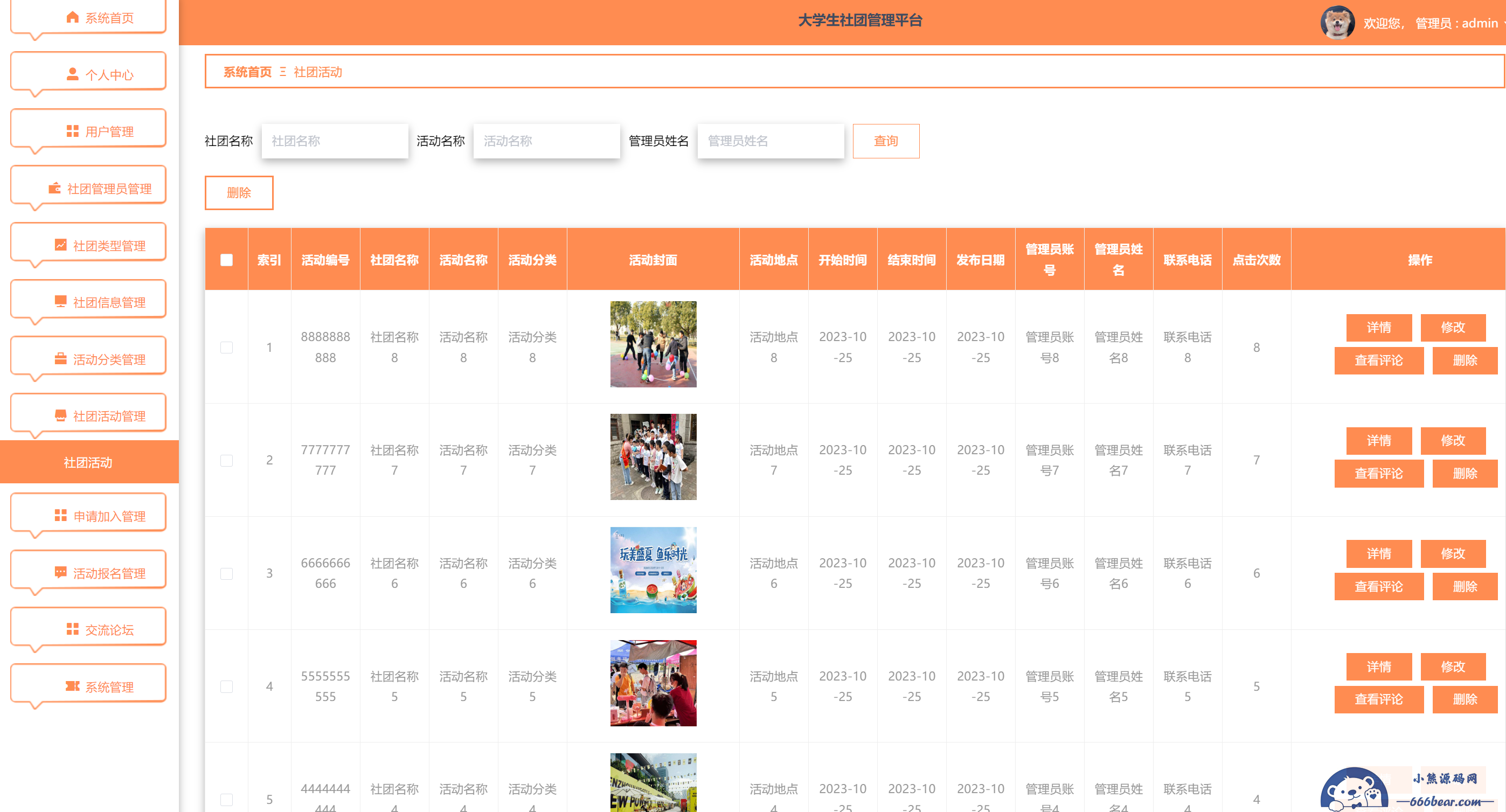Click 删除 for activity 5555555555

click(1465, 699)
